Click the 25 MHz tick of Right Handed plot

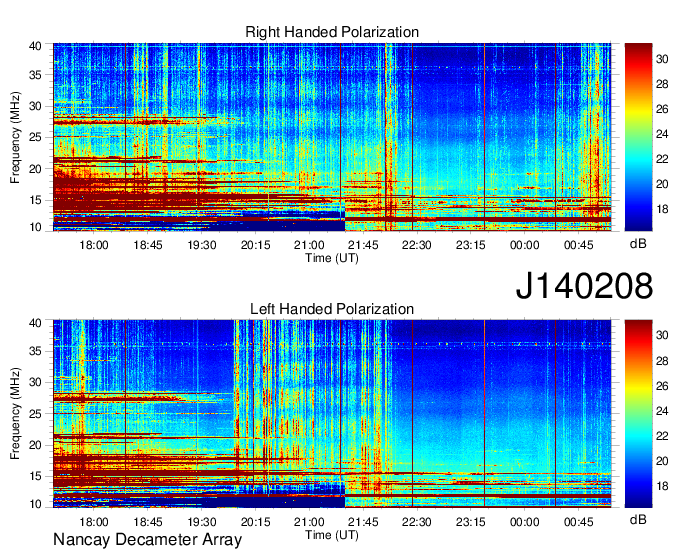tap(35, 137)
